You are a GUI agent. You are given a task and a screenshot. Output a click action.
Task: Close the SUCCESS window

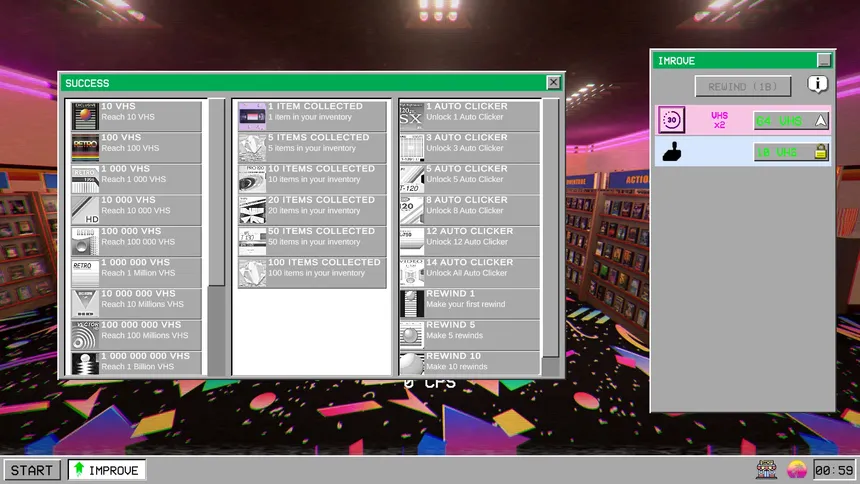coord(553,82)
